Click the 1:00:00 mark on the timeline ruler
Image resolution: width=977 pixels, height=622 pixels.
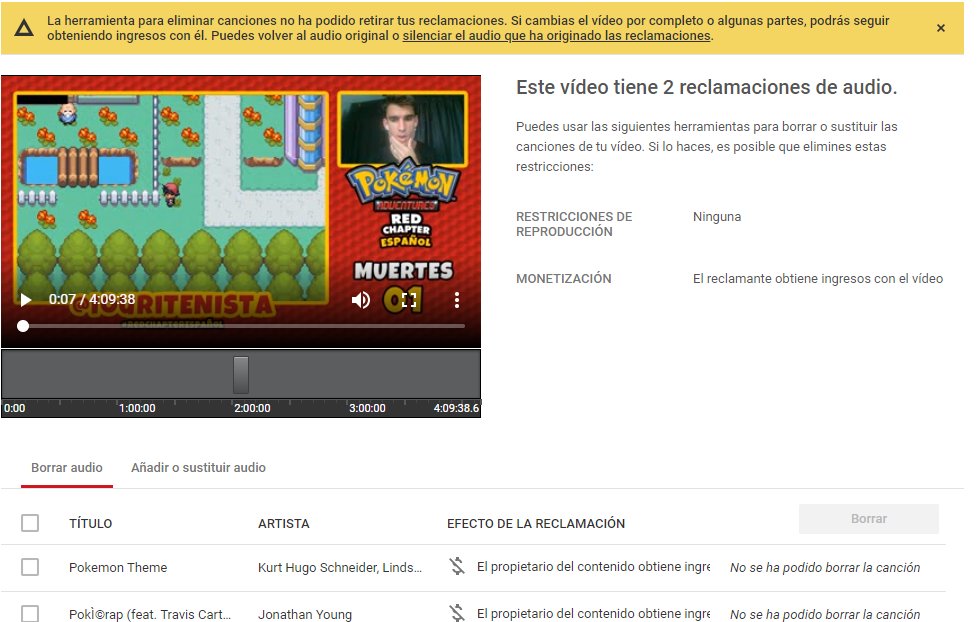coord(137,408)
